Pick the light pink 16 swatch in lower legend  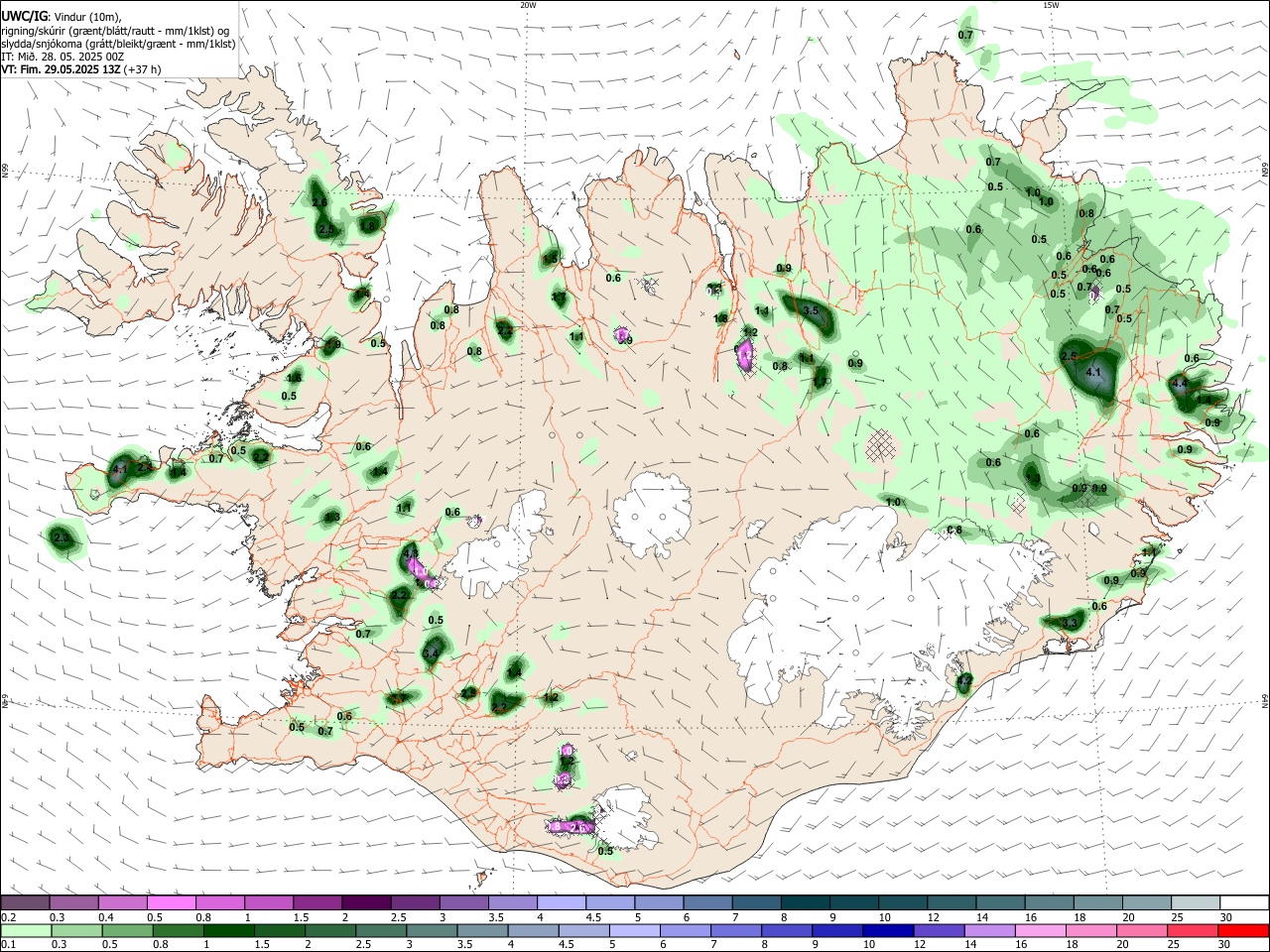[1041, 930]
